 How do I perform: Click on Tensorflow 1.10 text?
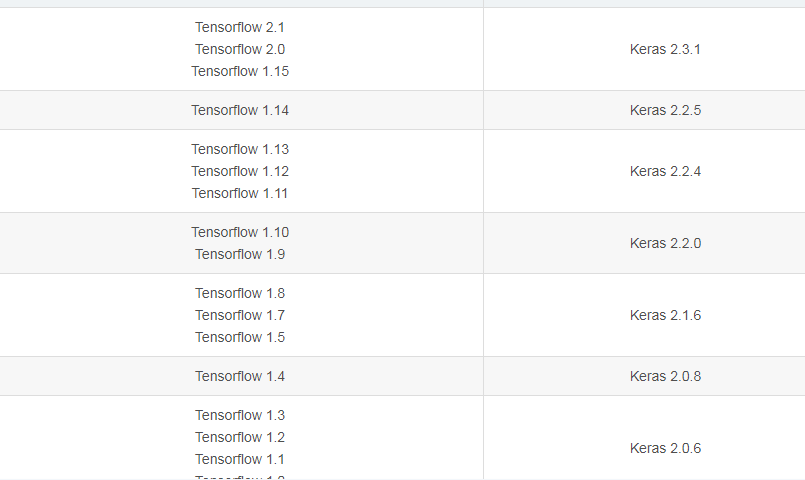[x=240, y=233]
